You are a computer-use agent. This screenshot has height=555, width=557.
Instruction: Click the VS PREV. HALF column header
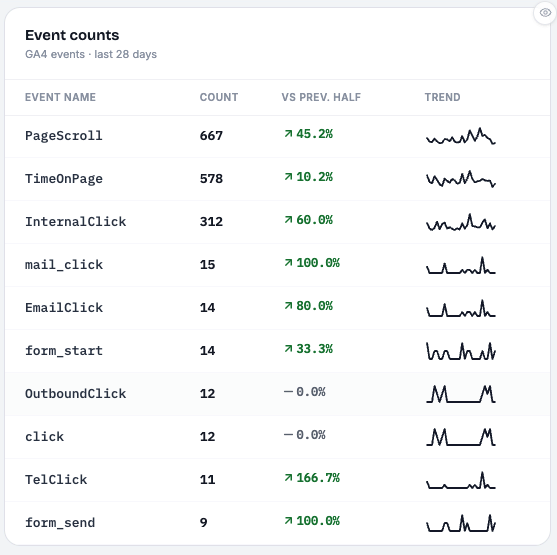(321, 97)
